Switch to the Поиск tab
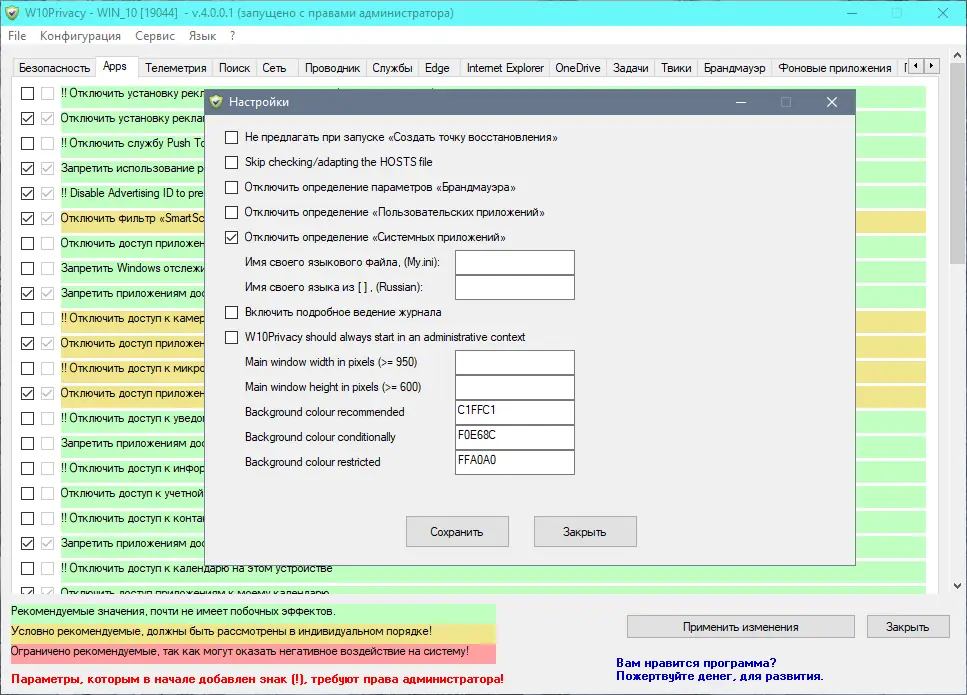 [x=234, y=68]
